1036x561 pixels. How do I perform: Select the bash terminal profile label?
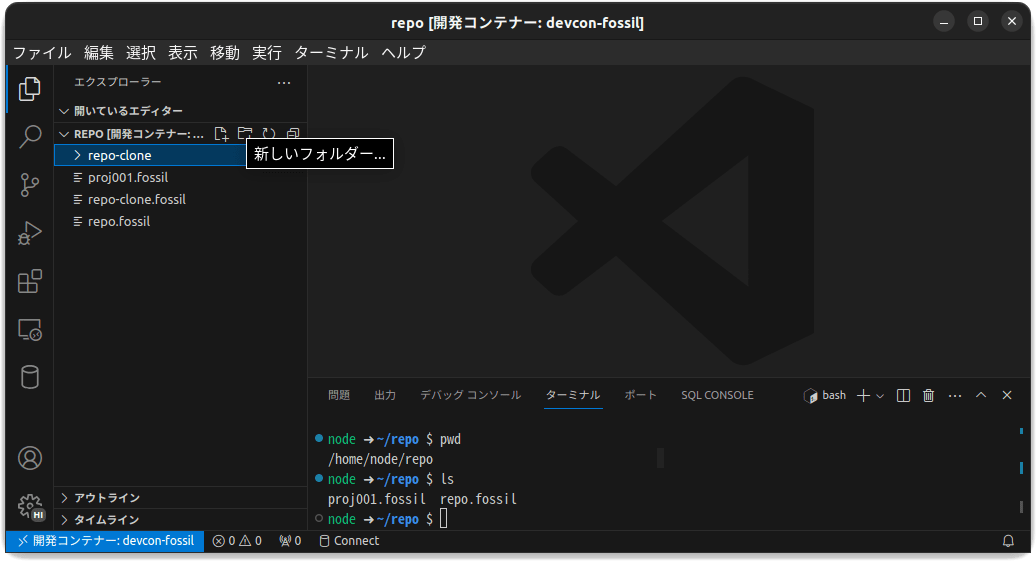(x=825, y=395)
